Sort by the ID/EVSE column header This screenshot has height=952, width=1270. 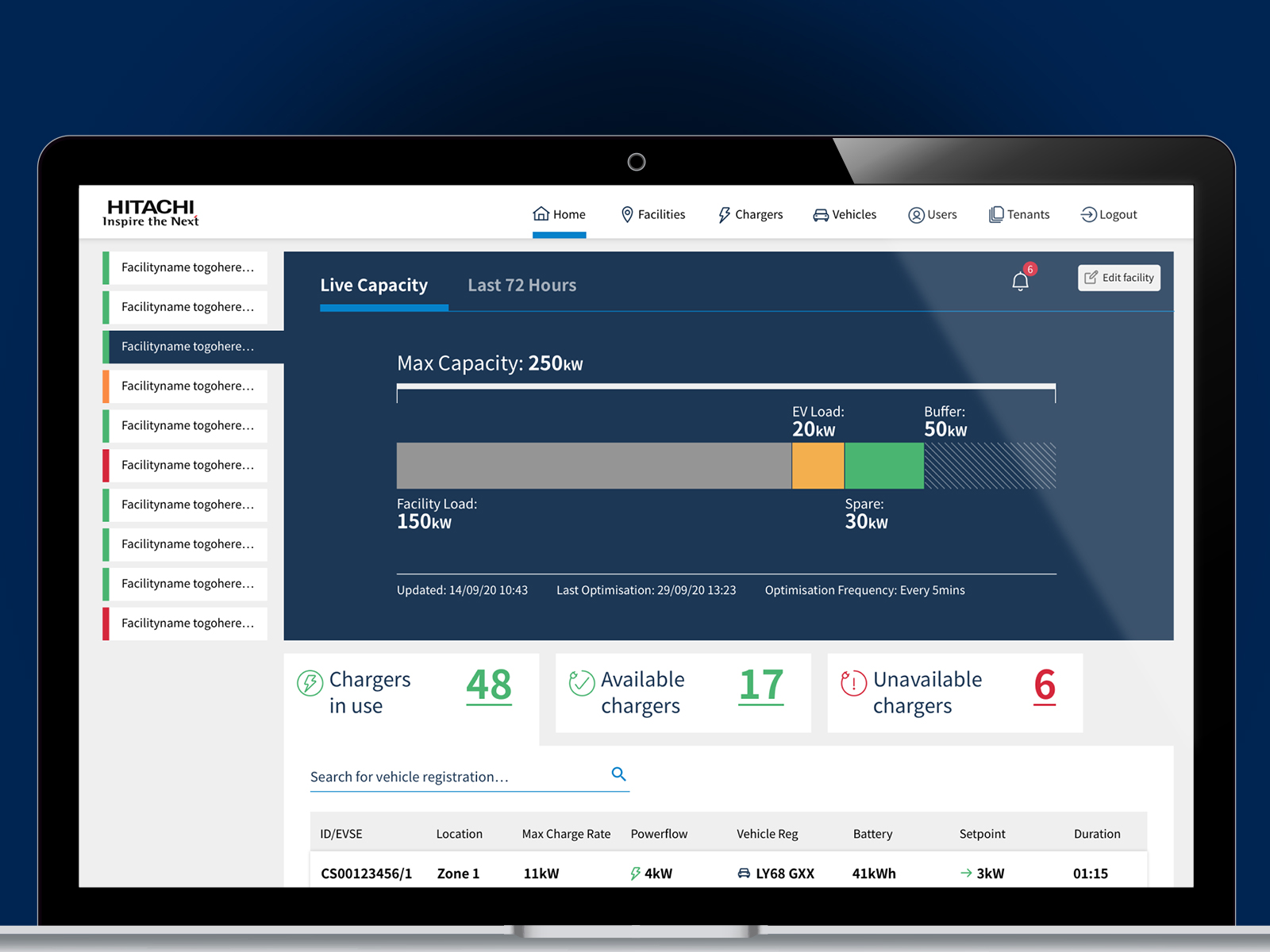[x=341, y=834]
